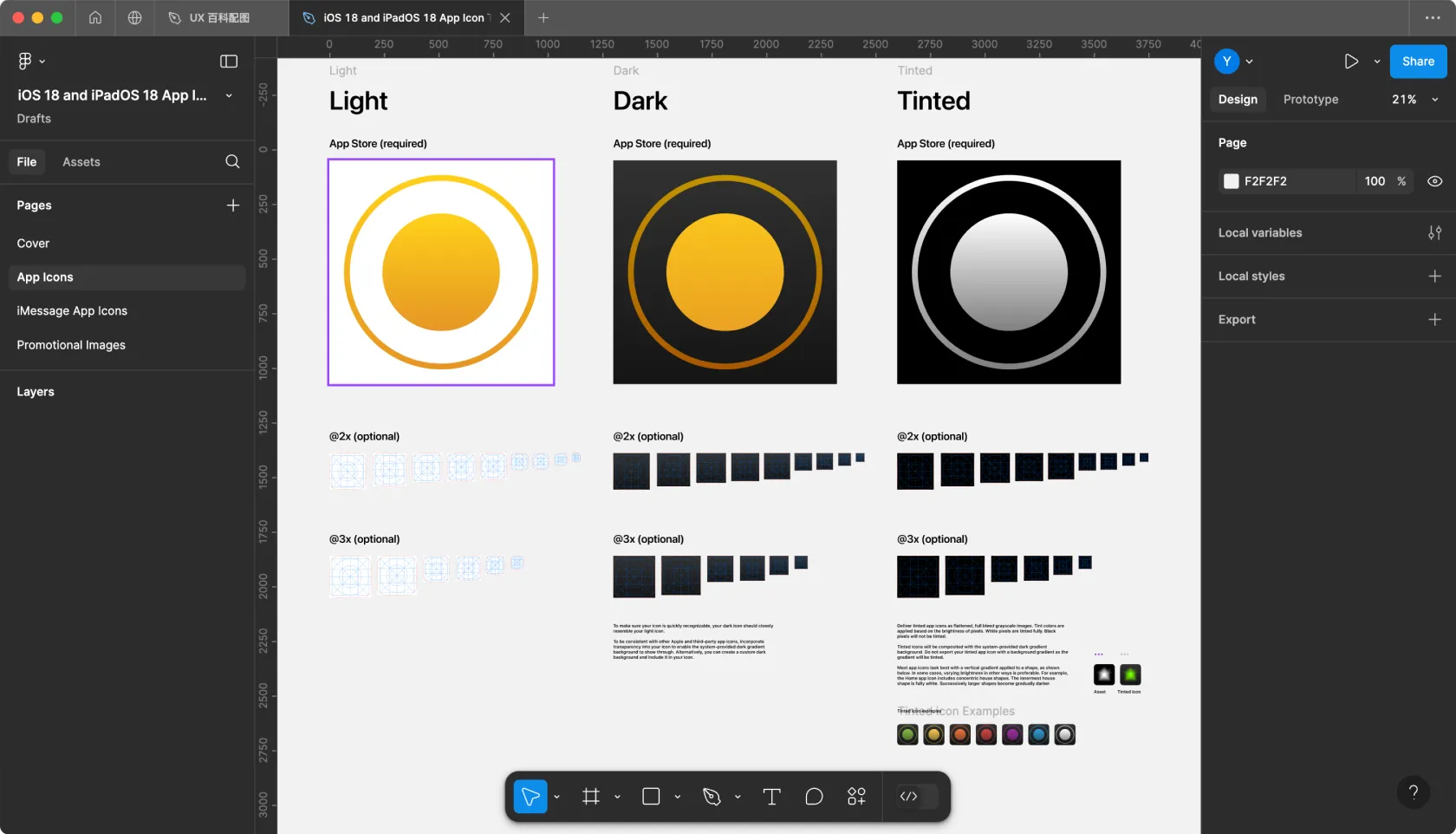Collapse the left sidebar panel

tap(229, 62)
